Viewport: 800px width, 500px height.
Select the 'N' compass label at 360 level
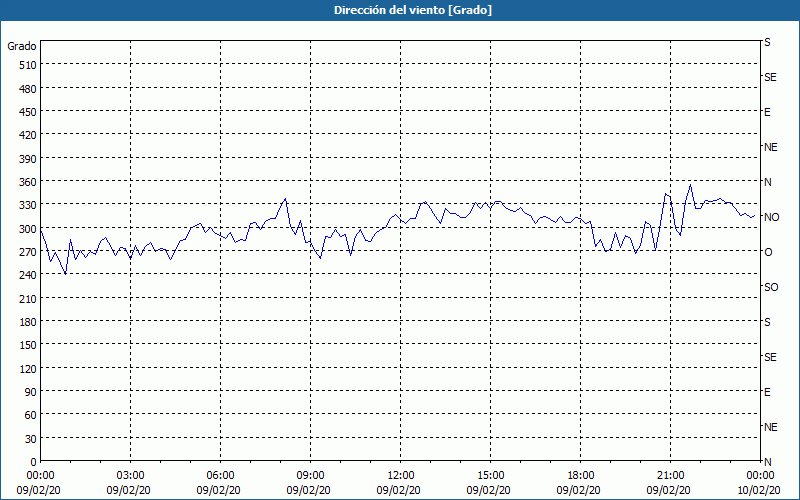tap(767, 182)
